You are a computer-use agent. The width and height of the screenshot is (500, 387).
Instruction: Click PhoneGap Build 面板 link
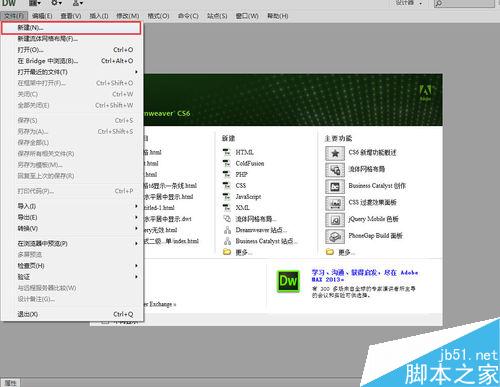point(376,236)
